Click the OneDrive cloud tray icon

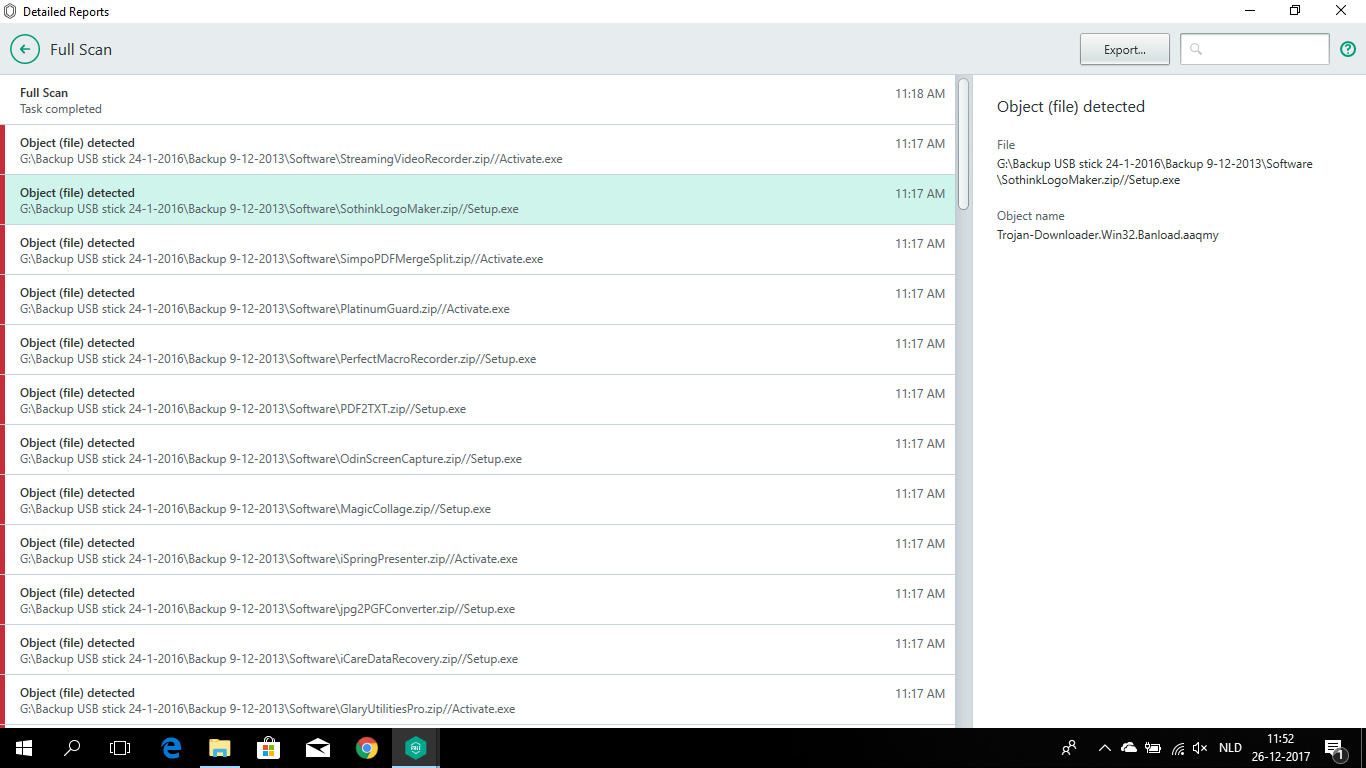click(1129, 747)
